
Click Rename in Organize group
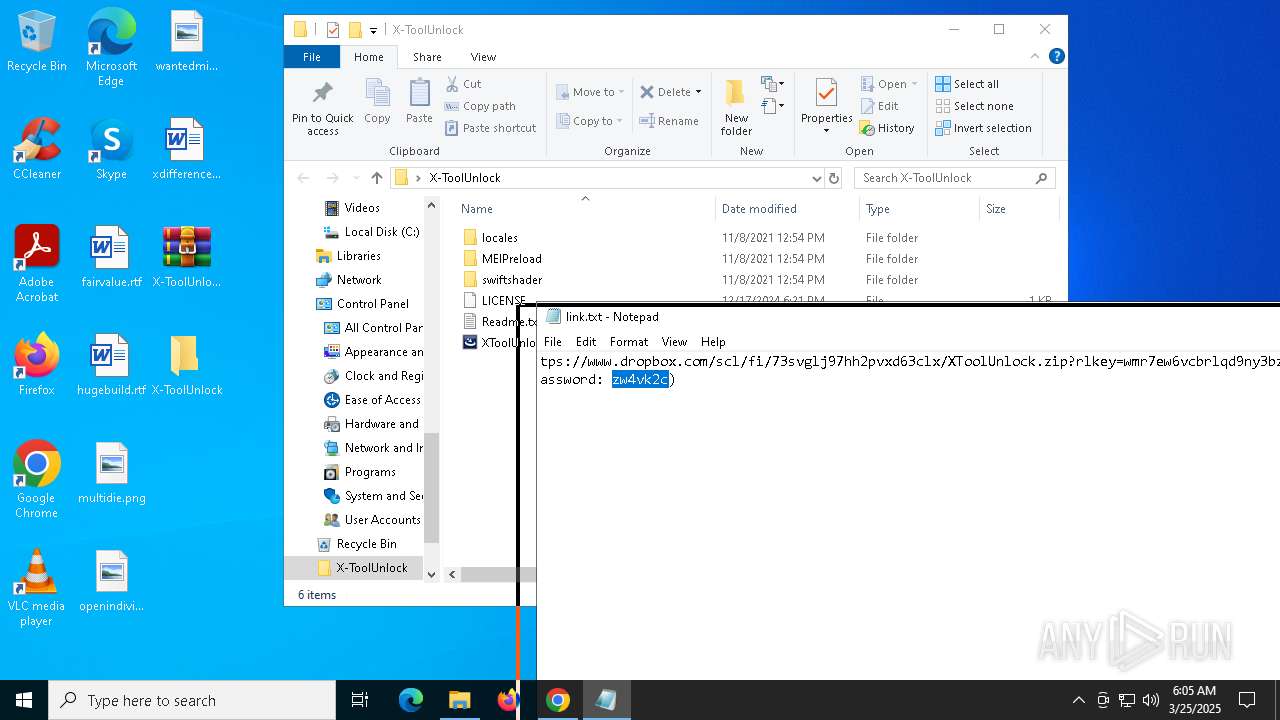point(669,121)
